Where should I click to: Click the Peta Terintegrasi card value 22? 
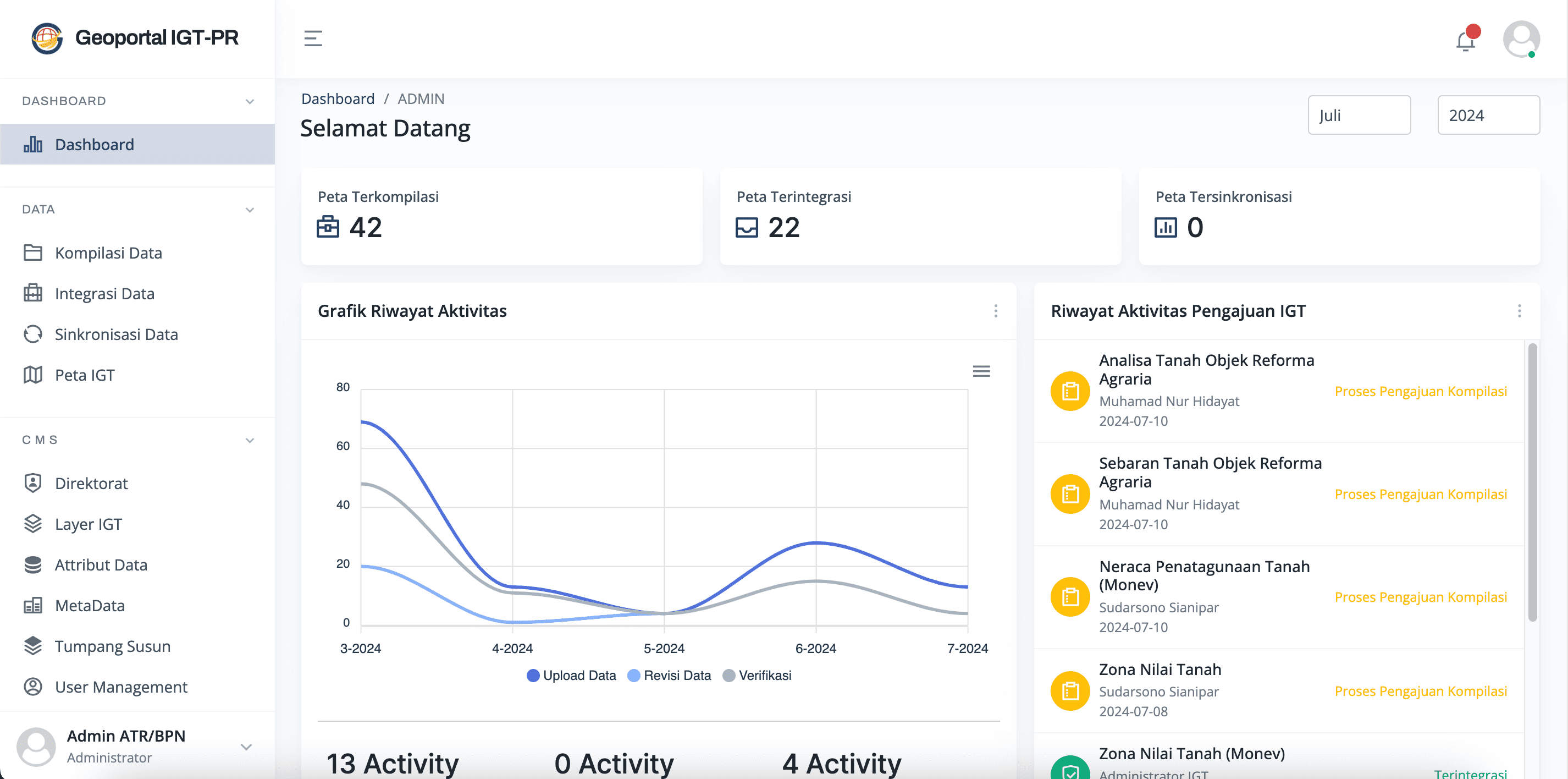tap(784, 228)
